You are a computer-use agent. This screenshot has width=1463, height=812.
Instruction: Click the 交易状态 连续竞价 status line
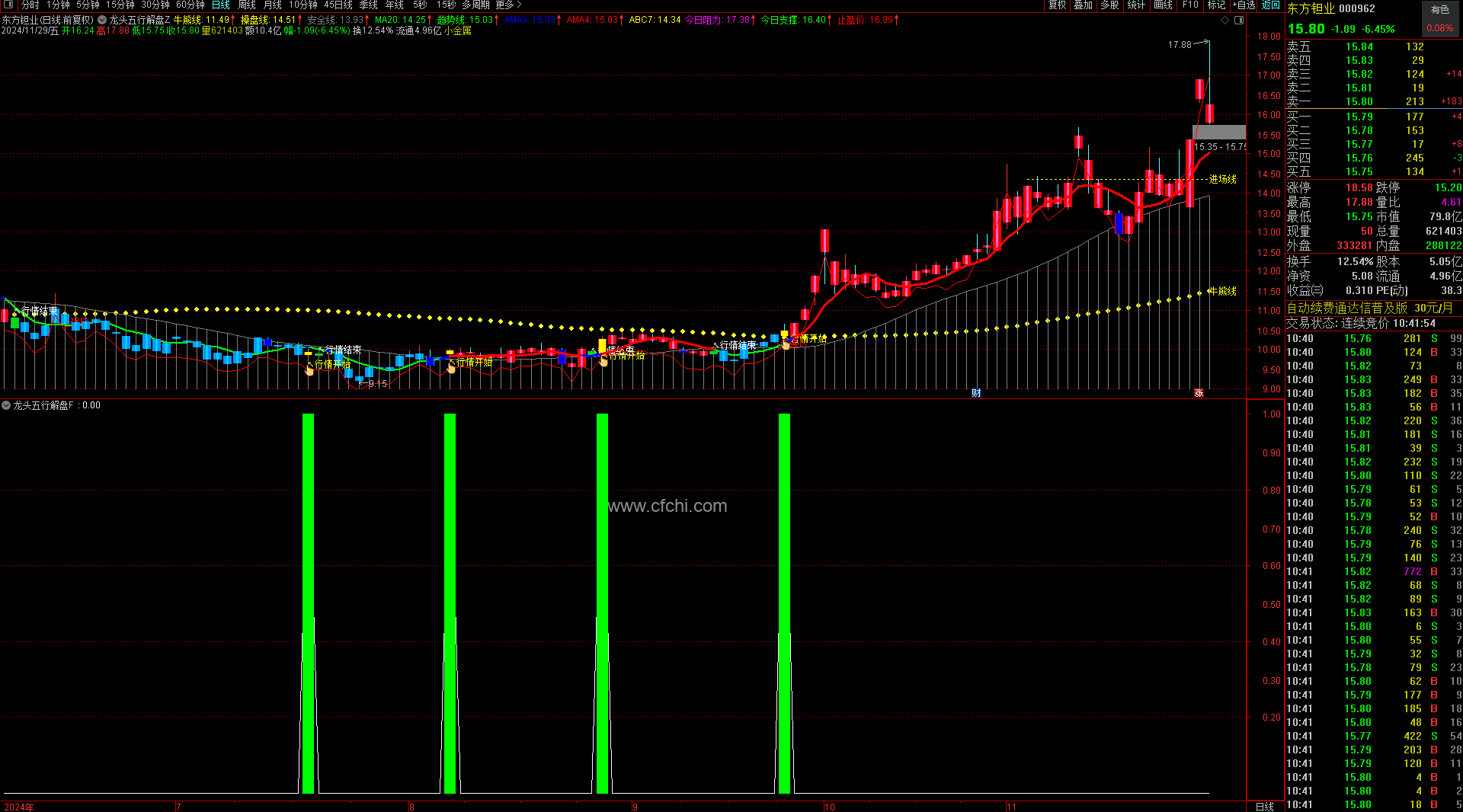coord(1362,323)
